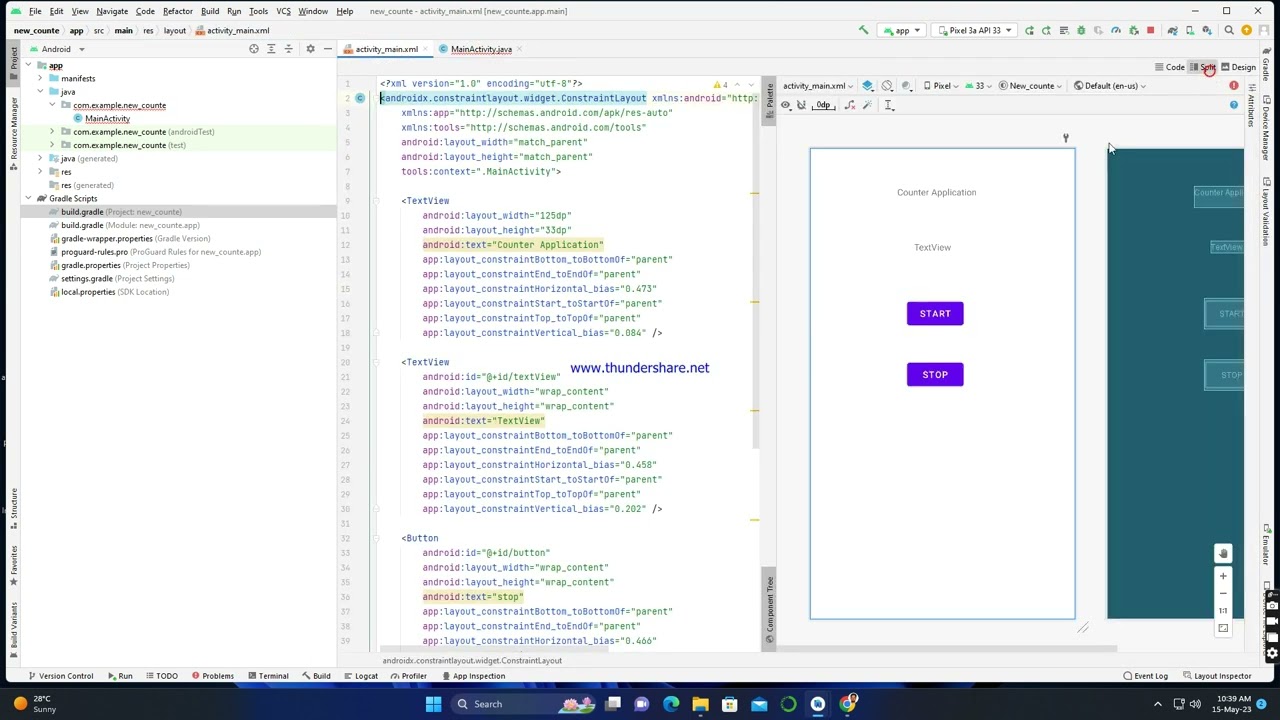Click the zoom to fit screen icon

click(1222, 628)
